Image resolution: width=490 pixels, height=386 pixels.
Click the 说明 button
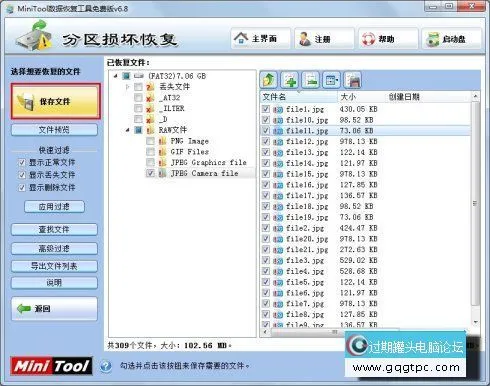coord(54,283)
